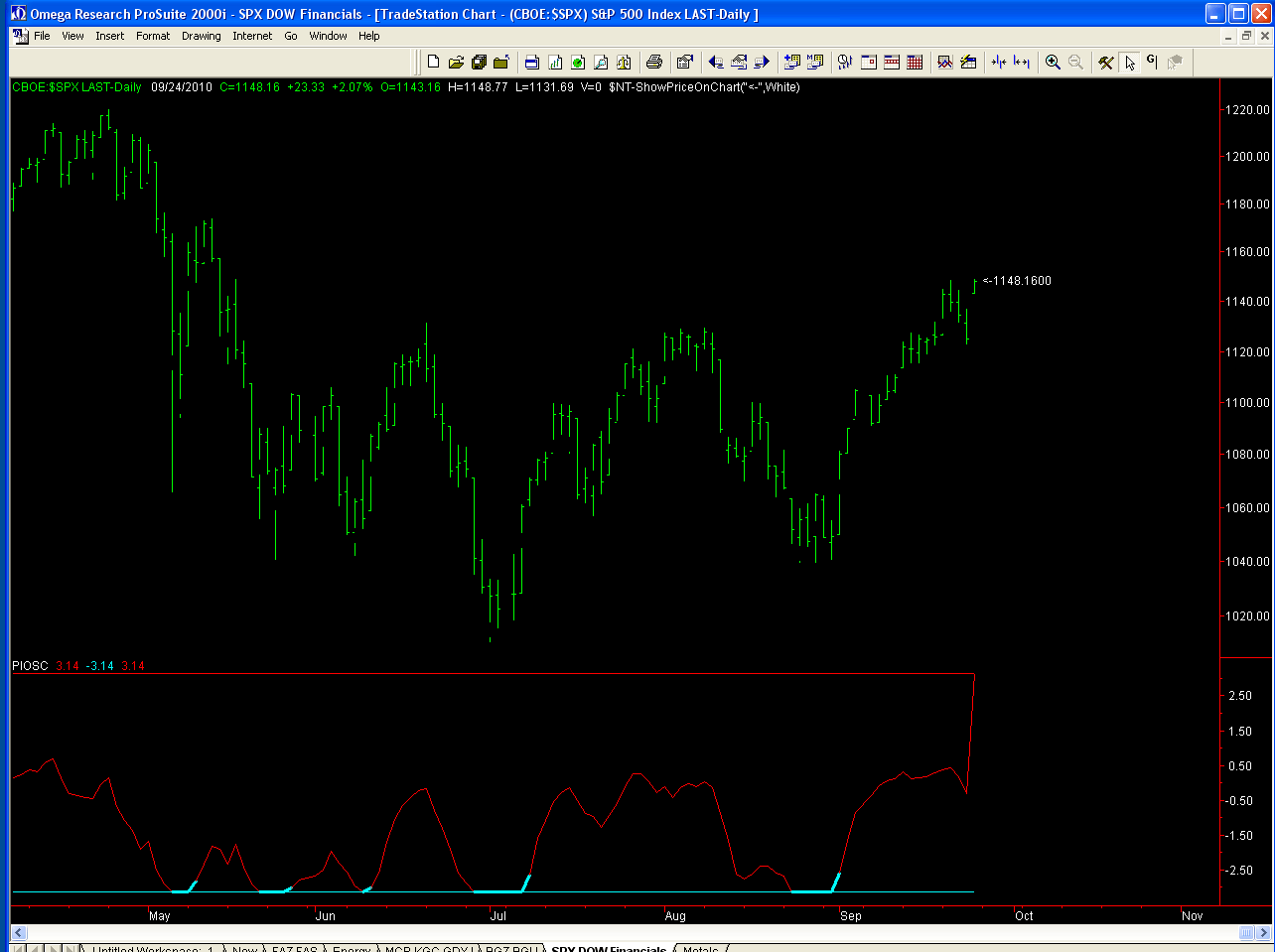1275x952 pixels.
Task: Open the Window menu
Action: (x=328, y=36)
